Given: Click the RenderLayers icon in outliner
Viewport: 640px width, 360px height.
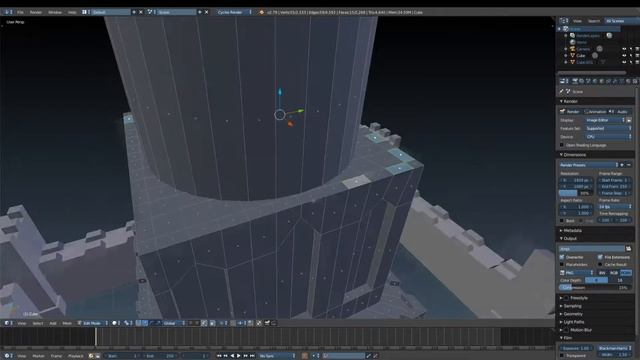Looking at the screenshot, I should click(x=572, y=36).
